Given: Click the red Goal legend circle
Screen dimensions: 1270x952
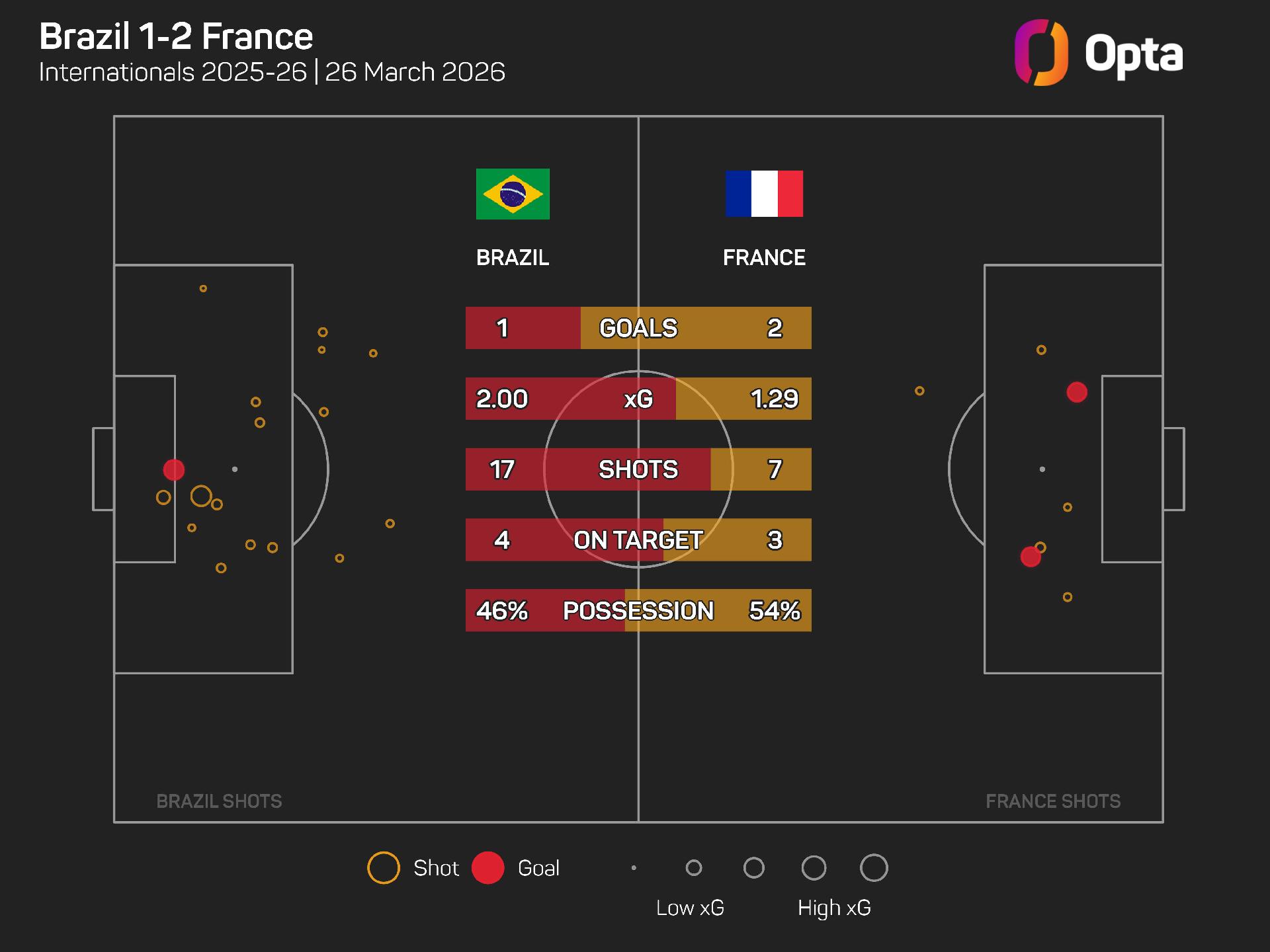Looking at the screenshot, I should pos(488,868).
